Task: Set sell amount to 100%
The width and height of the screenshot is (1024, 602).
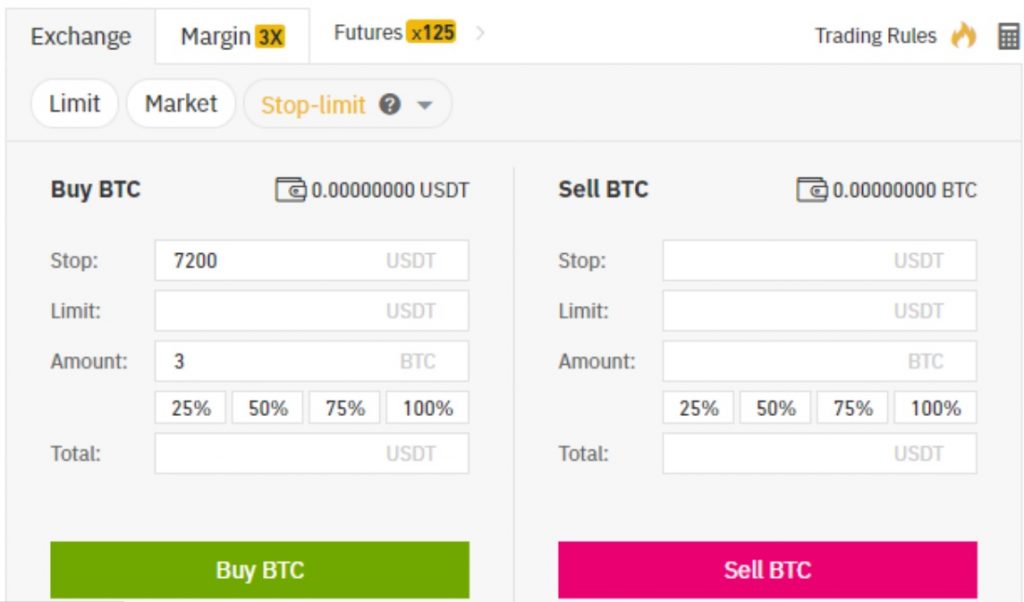Action: pyautogui.click(x=935, y=408)
